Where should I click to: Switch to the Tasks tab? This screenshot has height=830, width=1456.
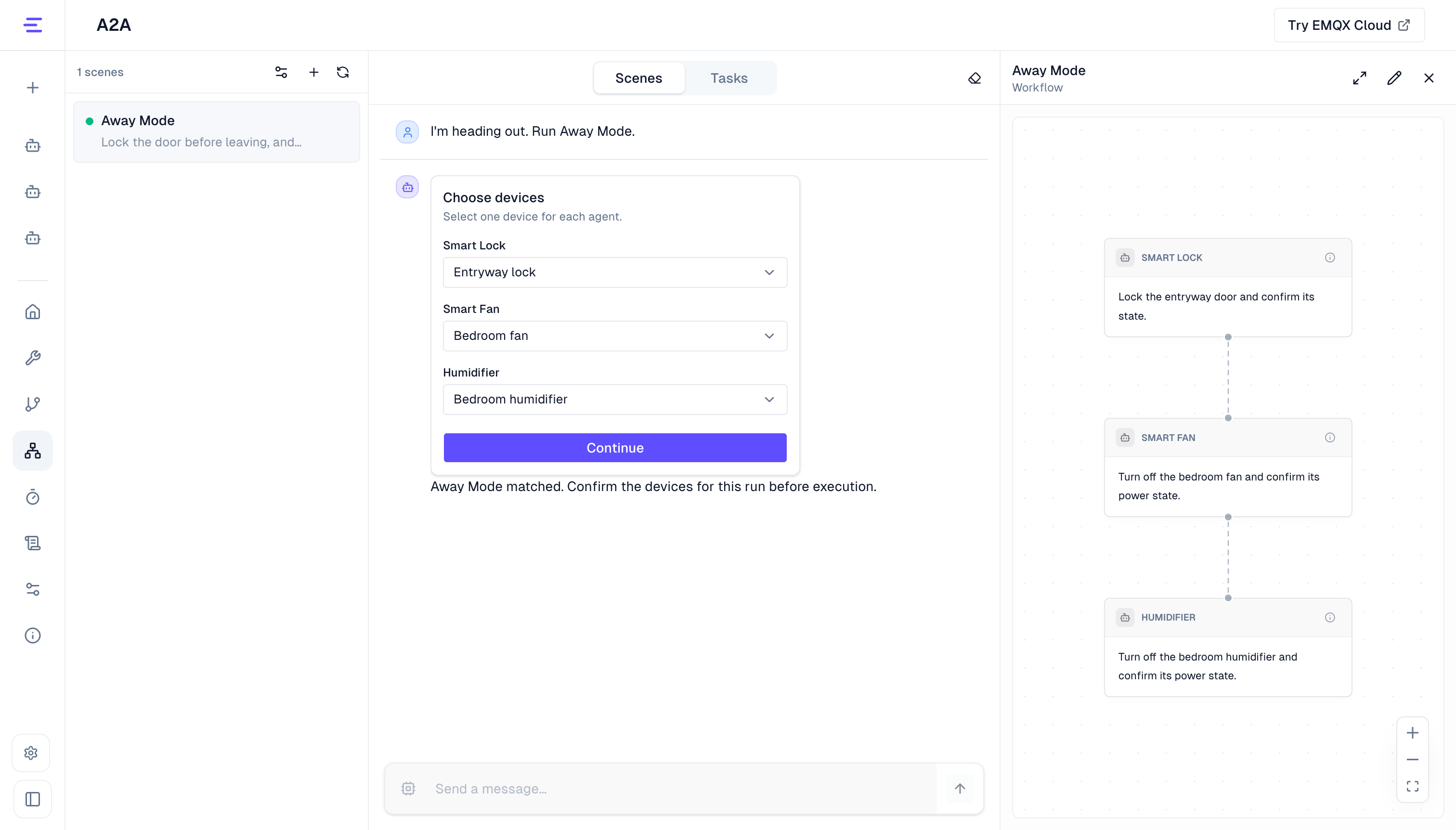click(x=729, y=78)
